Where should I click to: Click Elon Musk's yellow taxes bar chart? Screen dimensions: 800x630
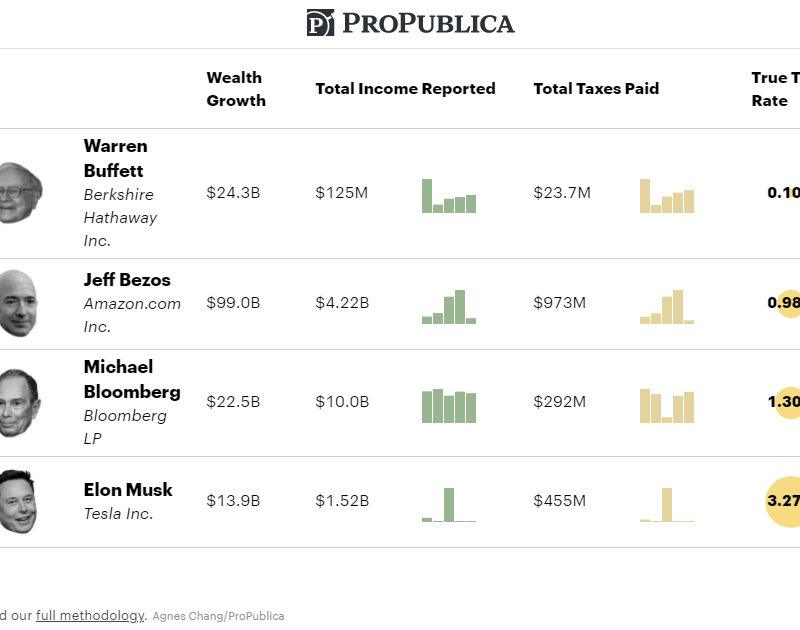pyautogui.click(x=667, y=504)
